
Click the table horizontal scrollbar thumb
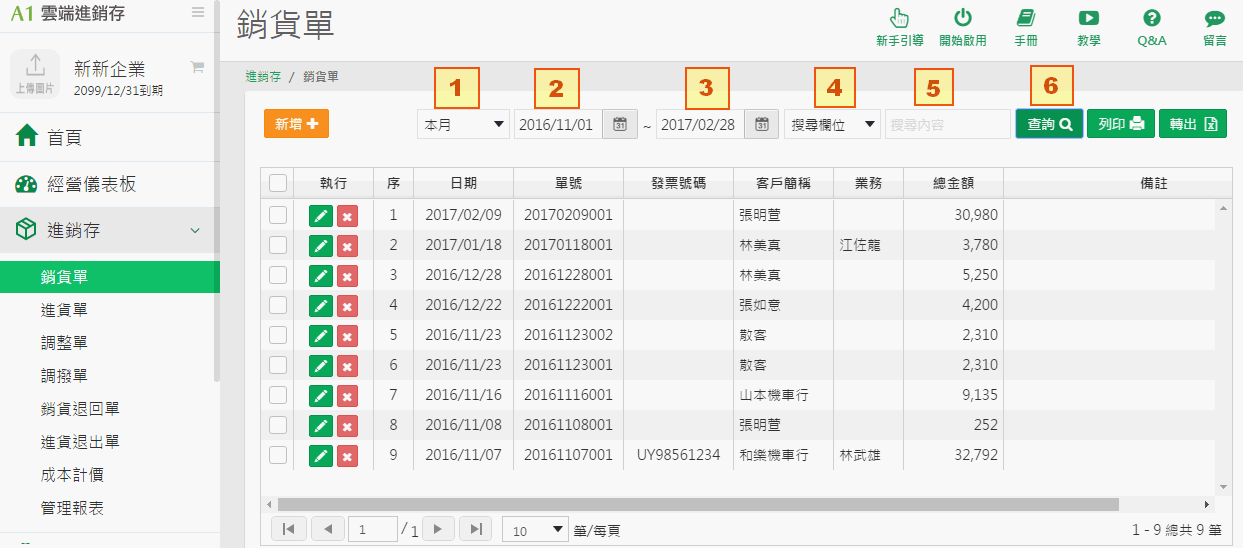(x=698, y=504)
